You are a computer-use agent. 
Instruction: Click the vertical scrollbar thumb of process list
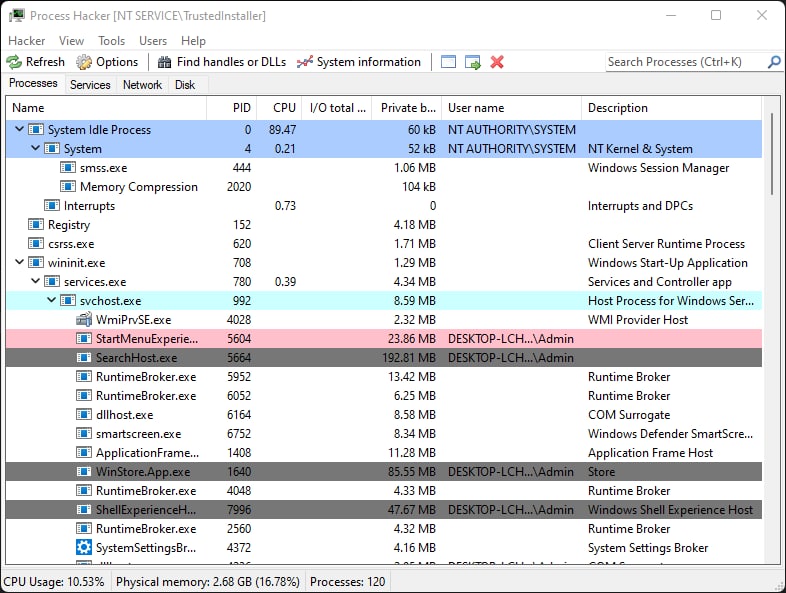(772, 154)
